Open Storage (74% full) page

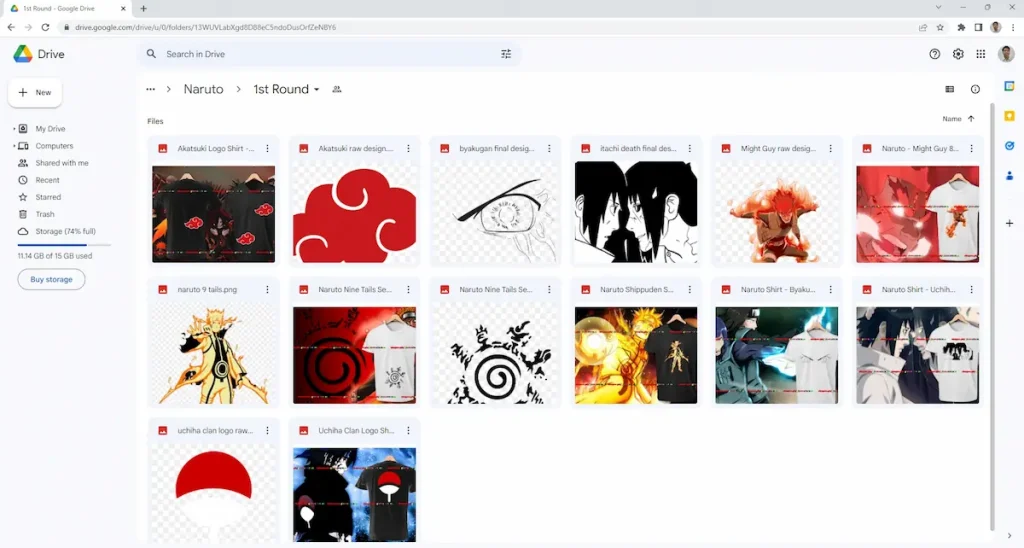(65, 231)
